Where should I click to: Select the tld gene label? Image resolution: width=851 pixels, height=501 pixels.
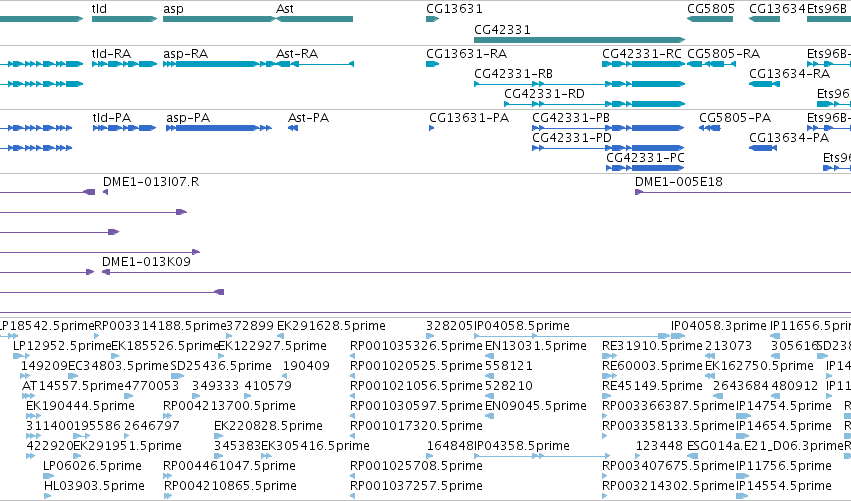[99, 9]
